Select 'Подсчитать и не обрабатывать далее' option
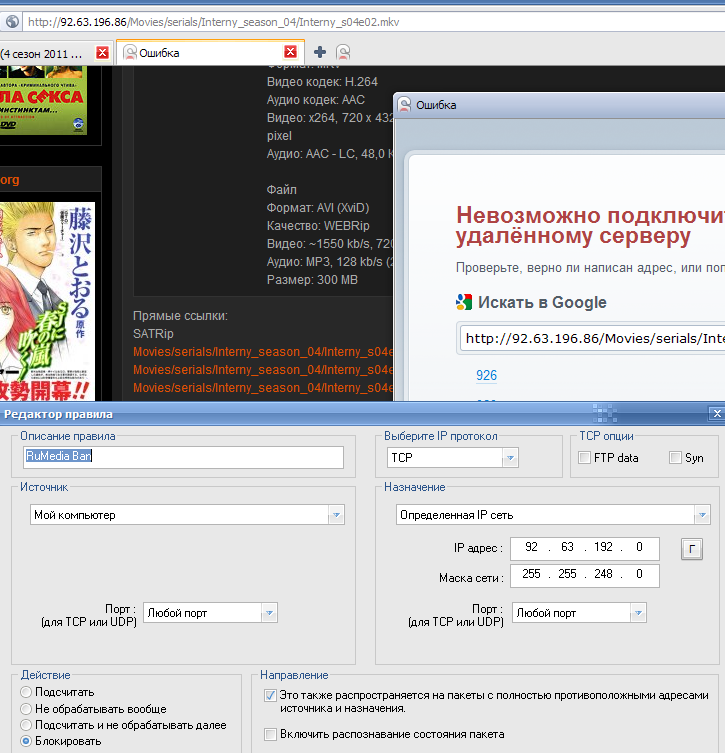The image size is (725, 753). tap(26, 725)
